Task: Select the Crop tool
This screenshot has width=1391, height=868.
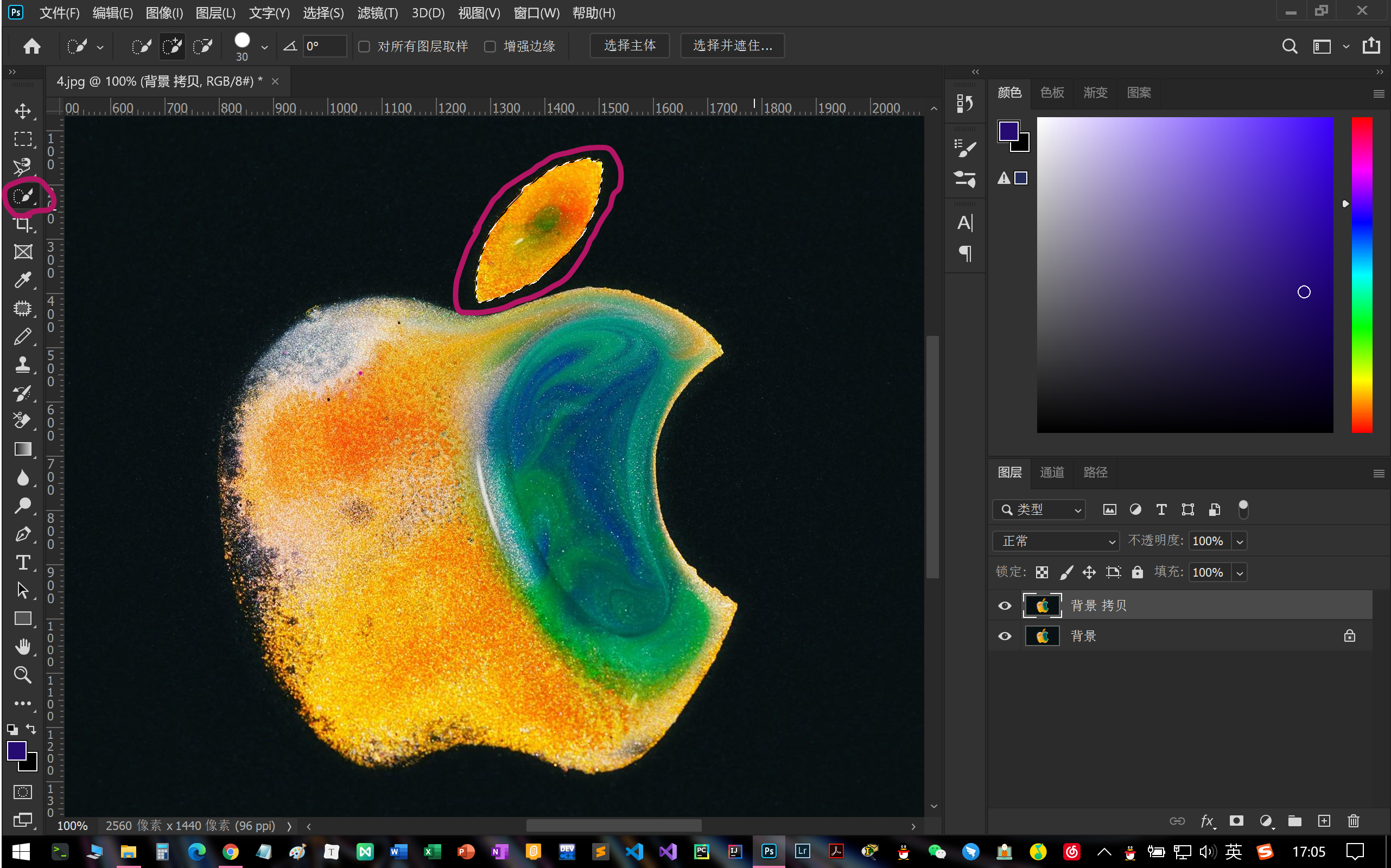Action: (23, 224)
